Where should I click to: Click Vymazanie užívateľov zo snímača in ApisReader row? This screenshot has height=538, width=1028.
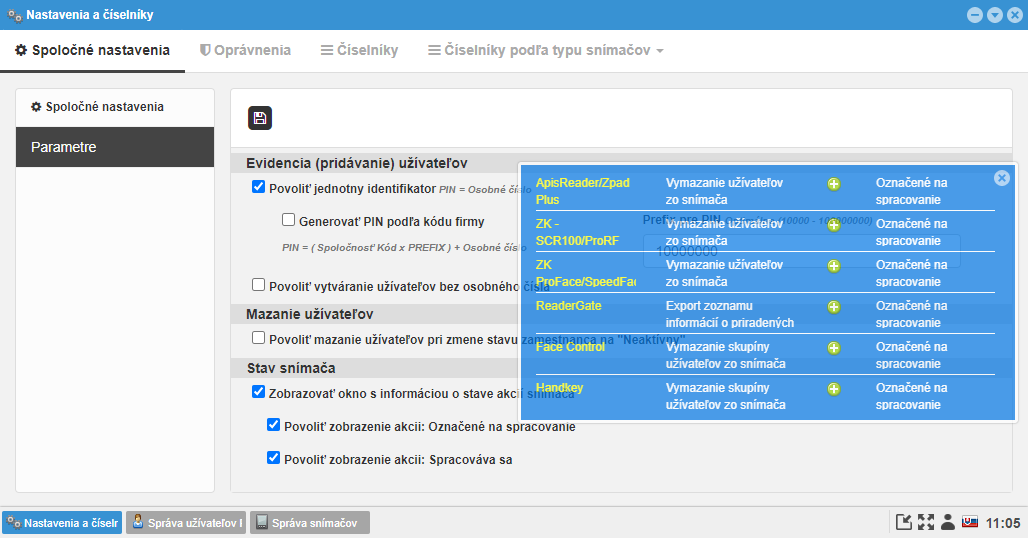[724, 191]
